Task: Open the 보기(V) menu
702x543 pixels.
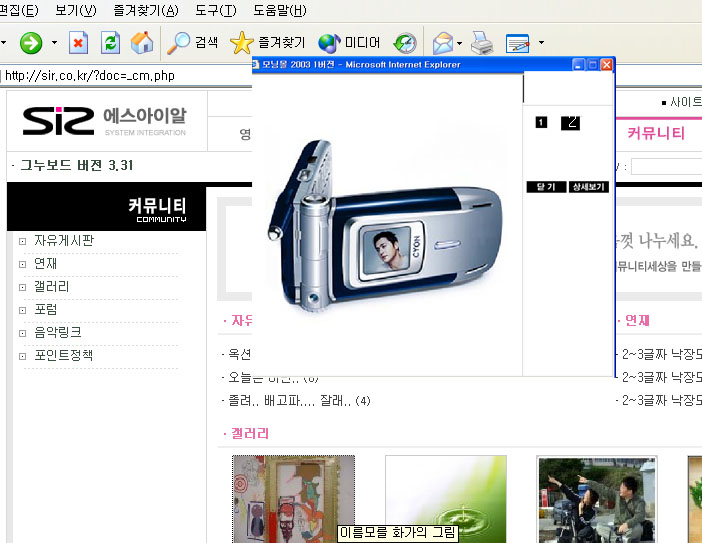Action: coord(76,11)
